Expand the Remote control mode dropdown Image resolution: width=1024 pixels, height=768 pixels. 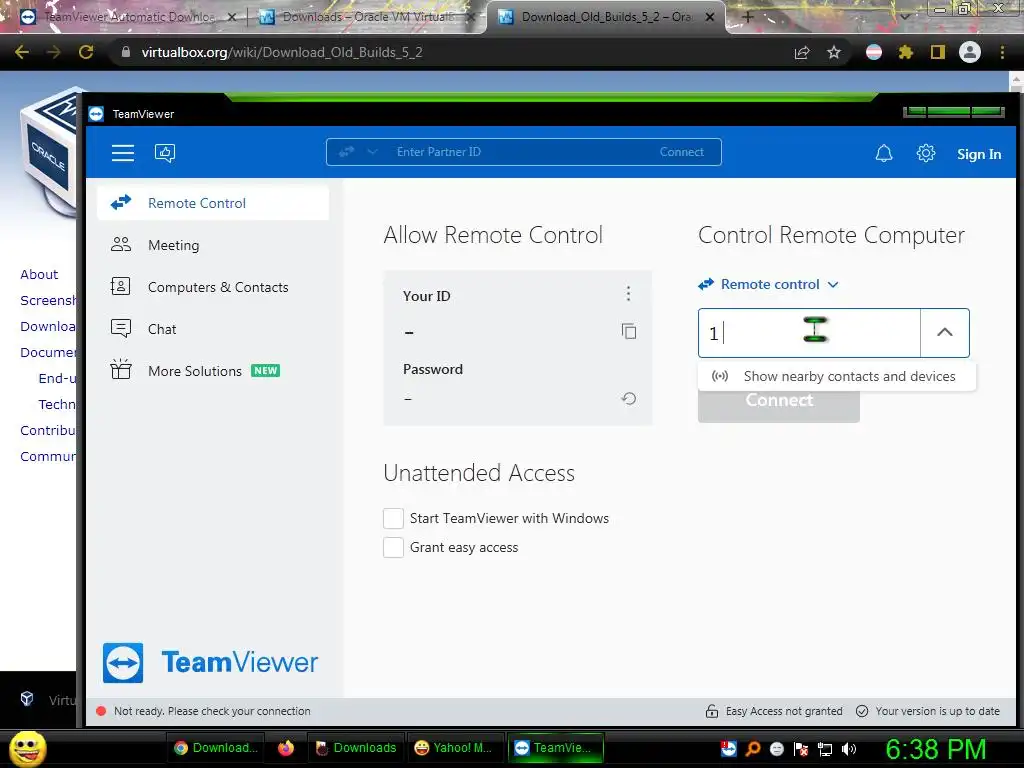(768, 284)
